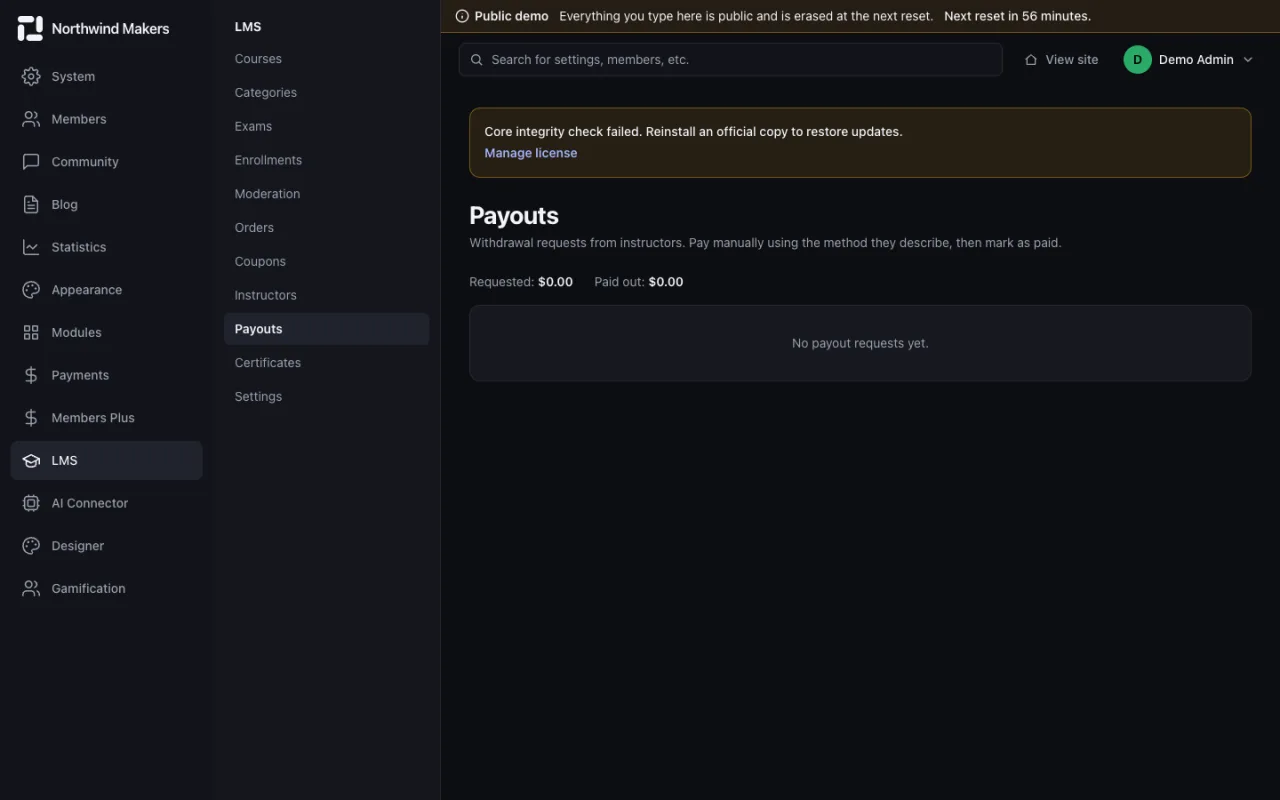Image resolution: width=1280 pixels, height=800 pixels.
Task: Open the Courses submenu item
Action: click(326, 59)
